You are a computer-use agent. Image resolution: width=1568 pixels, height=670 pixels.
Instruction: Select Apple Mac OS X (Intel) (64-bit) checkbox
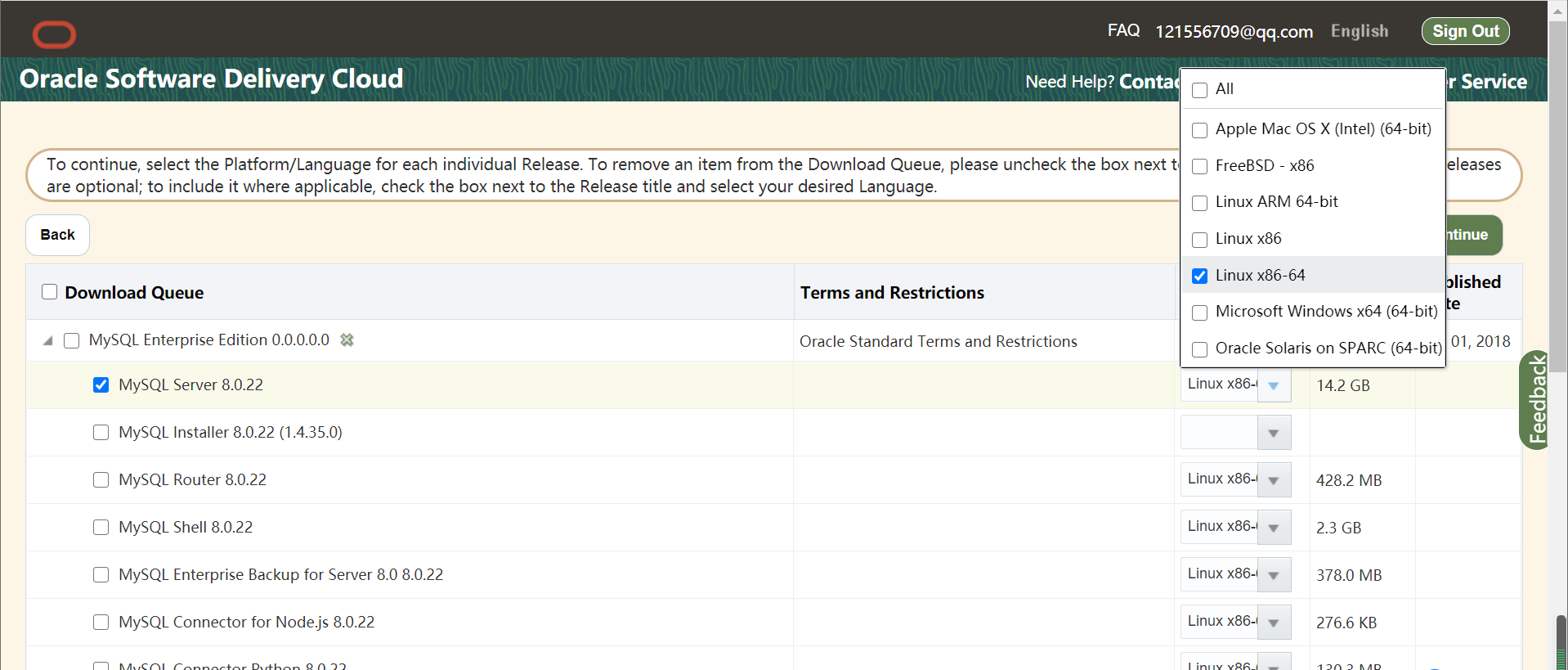coord(1199,130)
